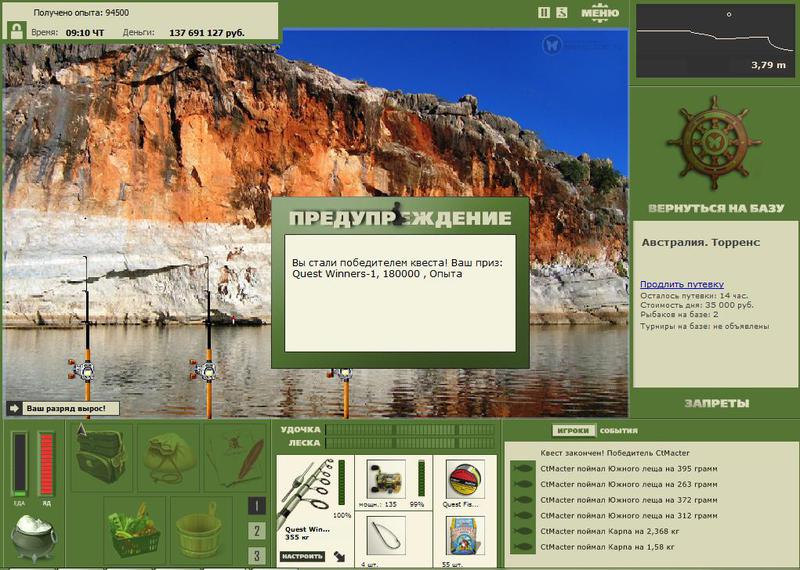Screen dimensions: 800x570
Task: Click the pause icon near the menu
Action: (x=544, y=13)
